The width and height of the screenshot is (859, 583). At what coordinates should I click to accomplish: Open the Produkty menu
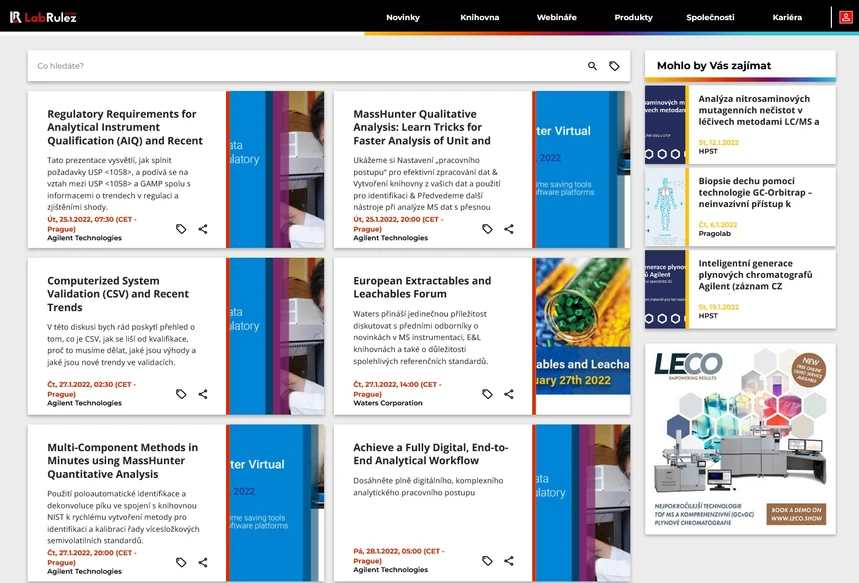coord(633,18)
